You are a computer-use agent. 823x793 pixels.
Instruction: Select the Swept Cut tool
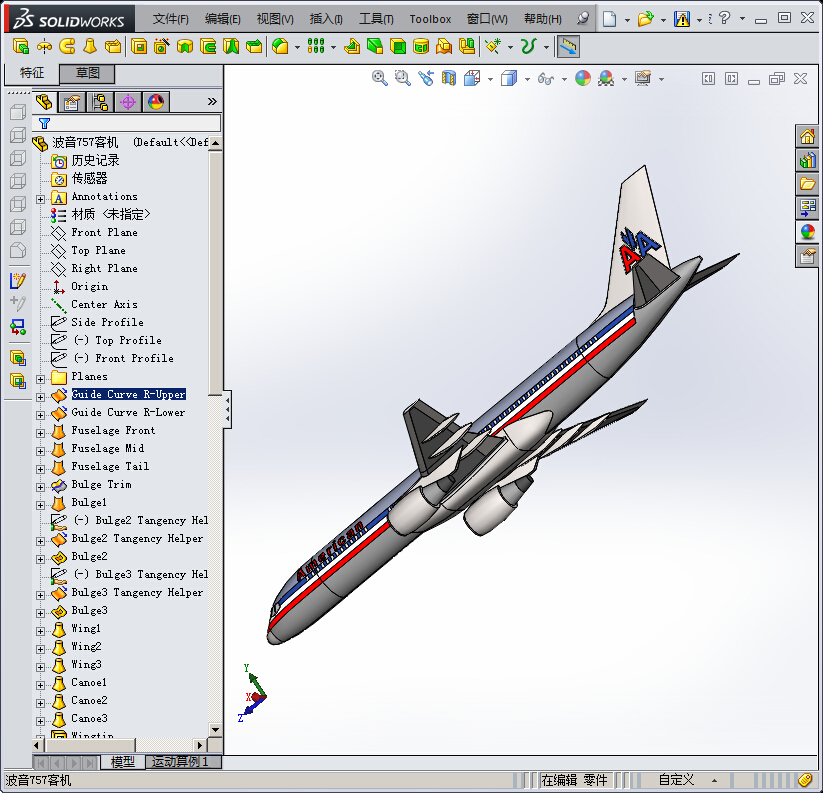click(208, 47)
